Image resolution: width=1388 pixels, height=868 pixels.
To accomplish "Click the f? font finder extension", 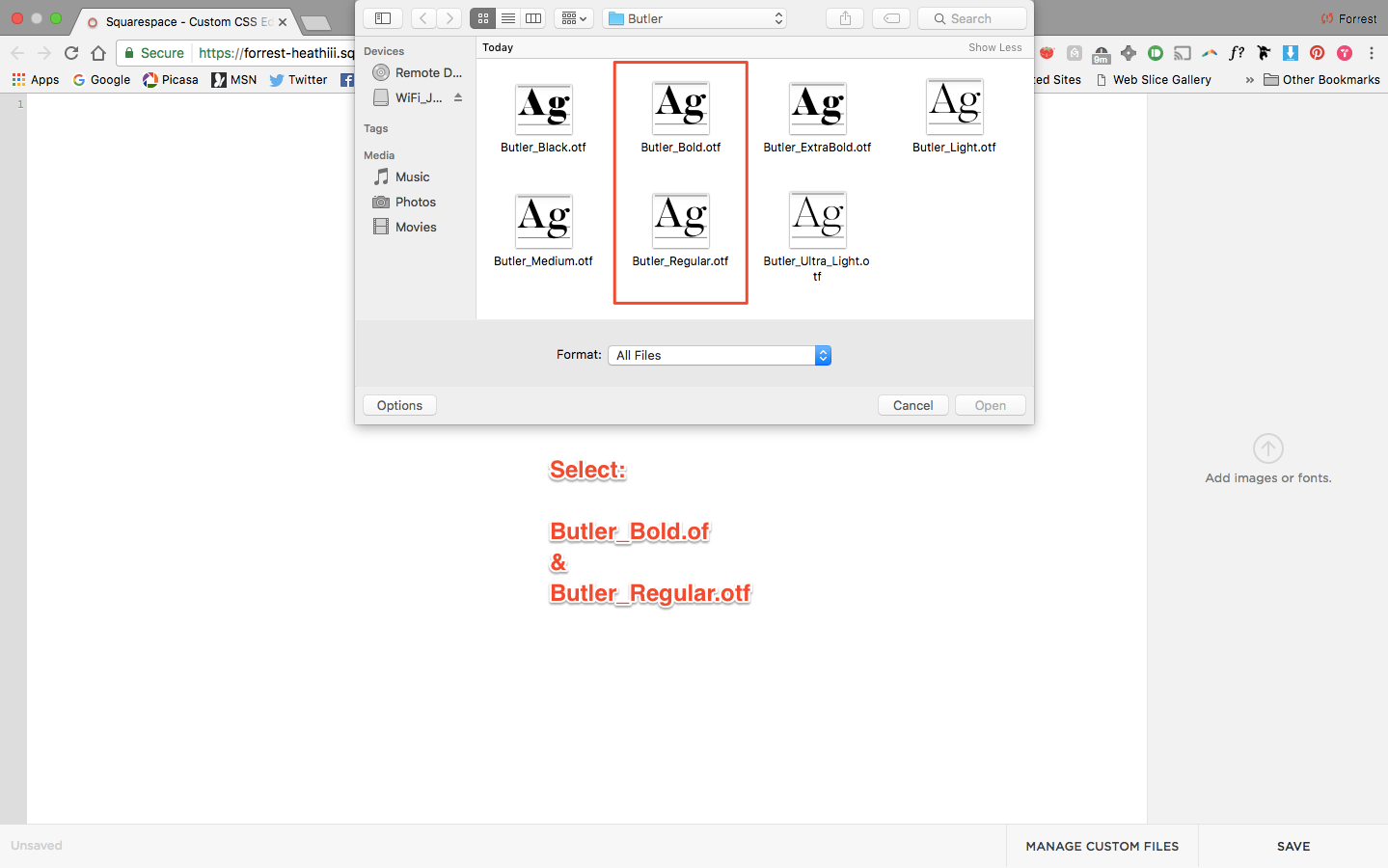I will (1237, 53).
